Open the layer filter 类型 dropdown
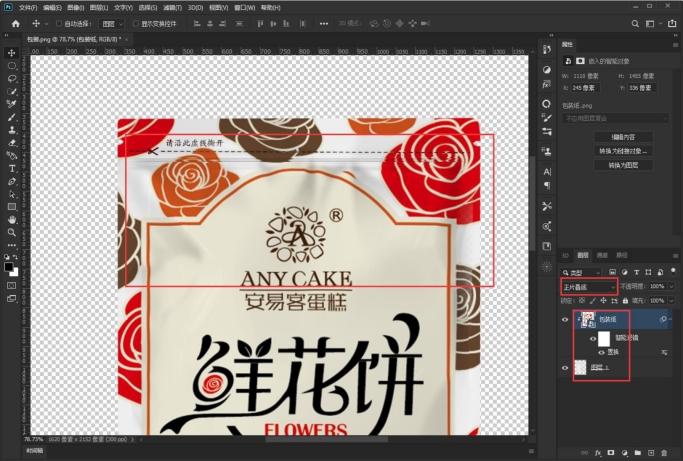683x461 pixels. pos(581,272)
